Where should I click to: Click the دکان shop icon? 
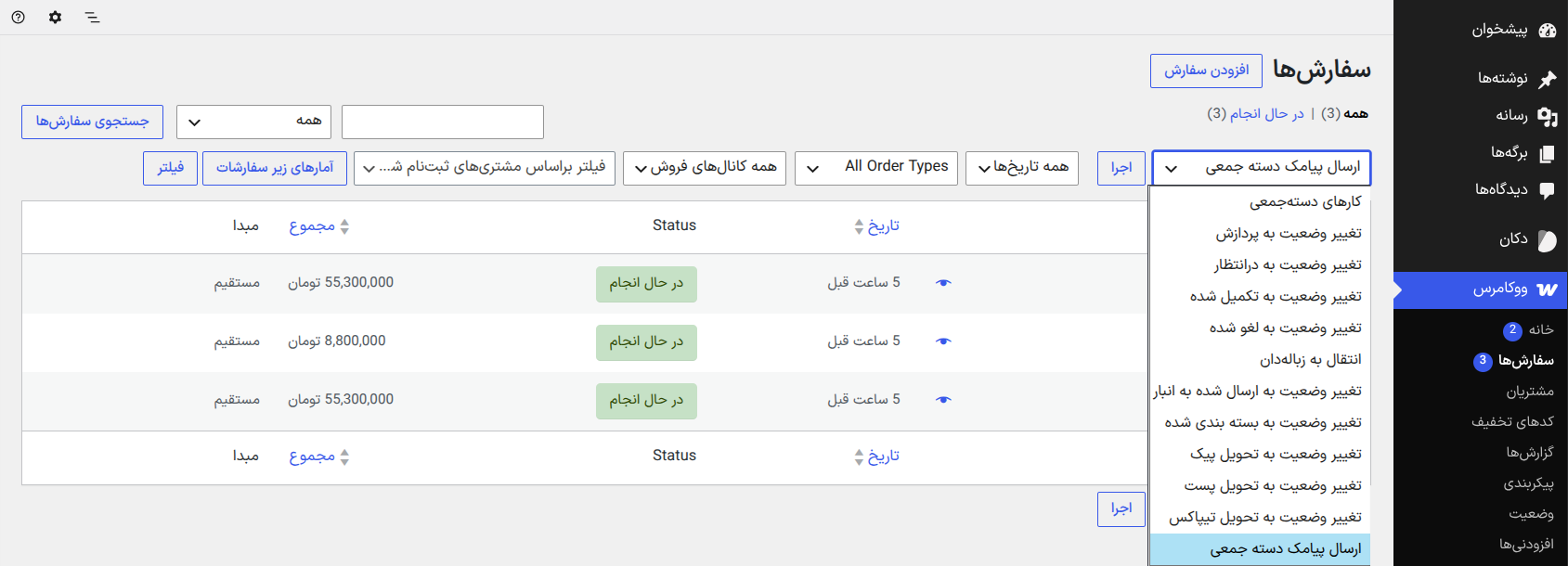[1547, 240]
